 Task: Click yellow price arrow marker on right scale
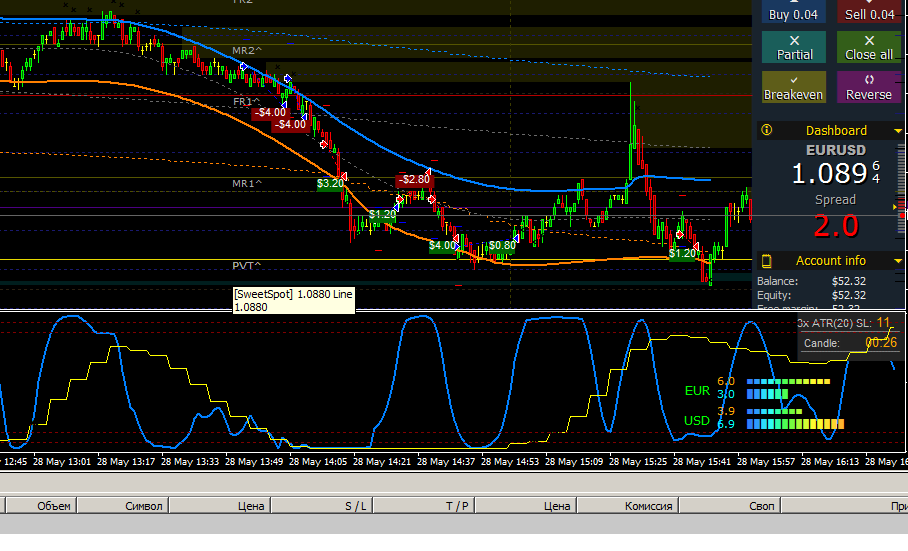tap(895, 207)
